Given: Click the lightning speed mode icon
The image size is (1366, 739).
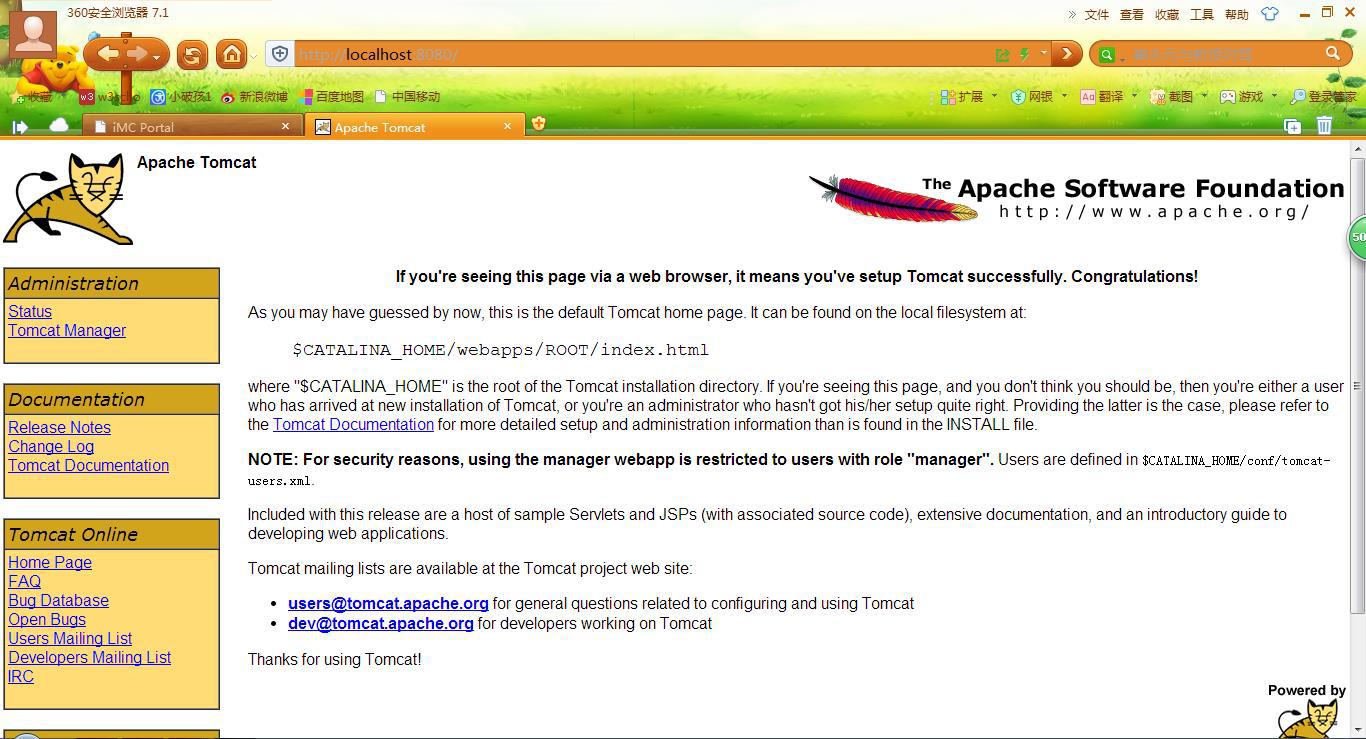Looking at the screenshot, I should (1024, 54).
